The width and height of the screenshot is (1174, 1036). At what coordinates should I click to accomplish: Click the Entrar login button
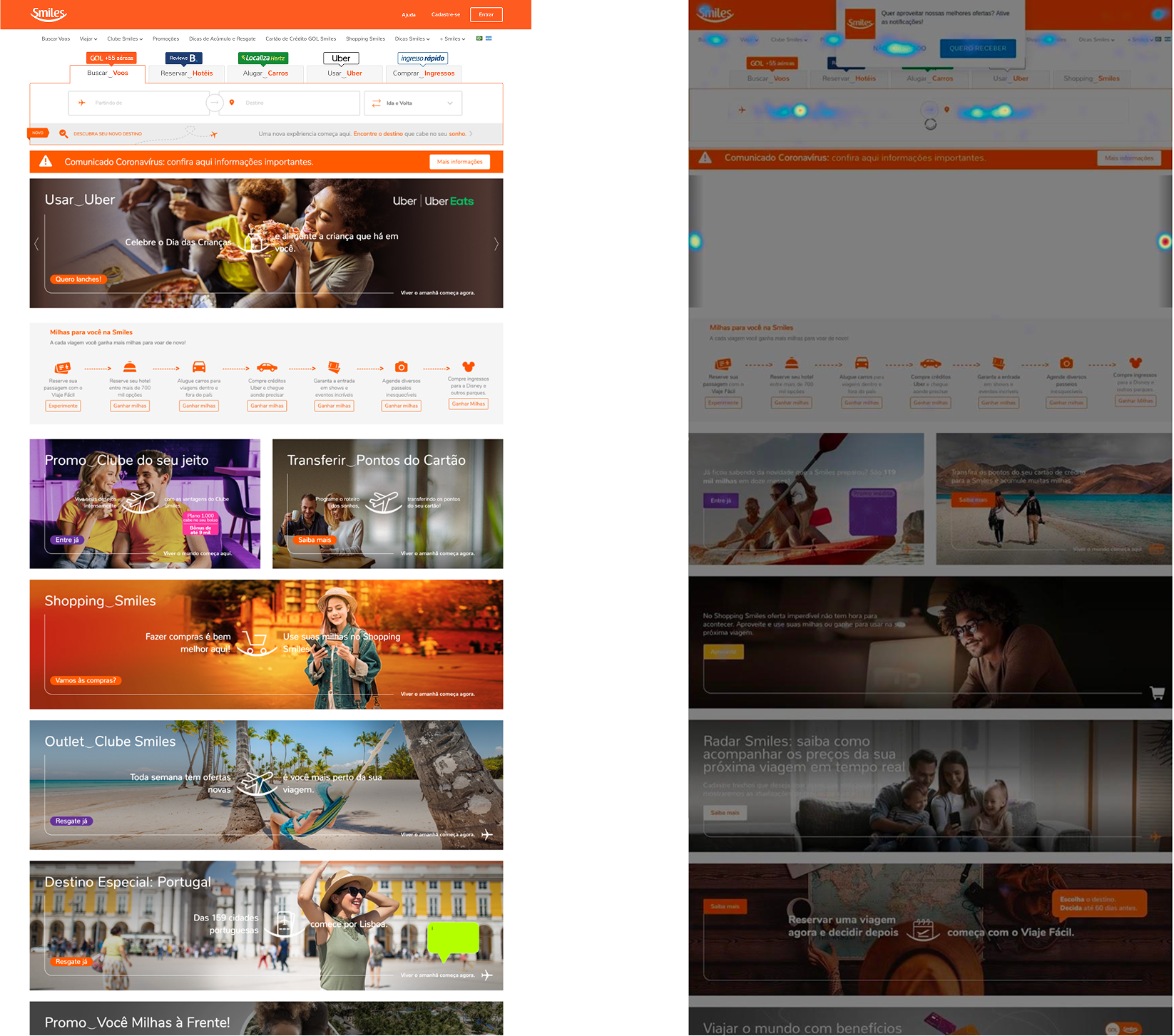tap(486, 14)
